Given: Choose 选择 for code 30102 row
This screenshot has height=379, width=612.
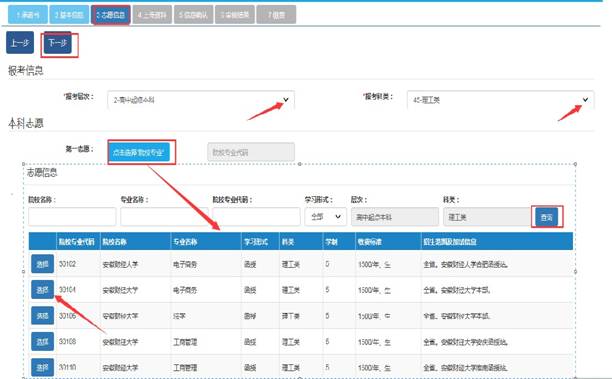Looking at the screenshot, I should click(42, 264).
